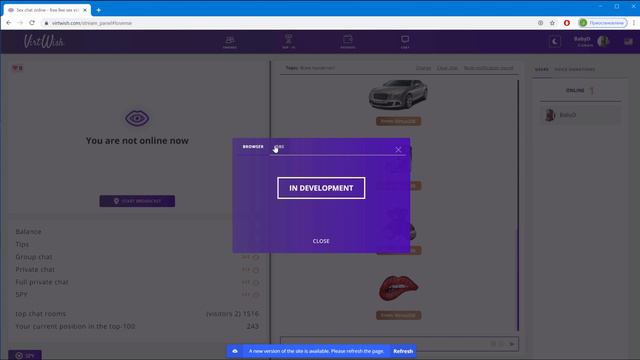Click the IN DEVELOPMENT box

(321, 188)
